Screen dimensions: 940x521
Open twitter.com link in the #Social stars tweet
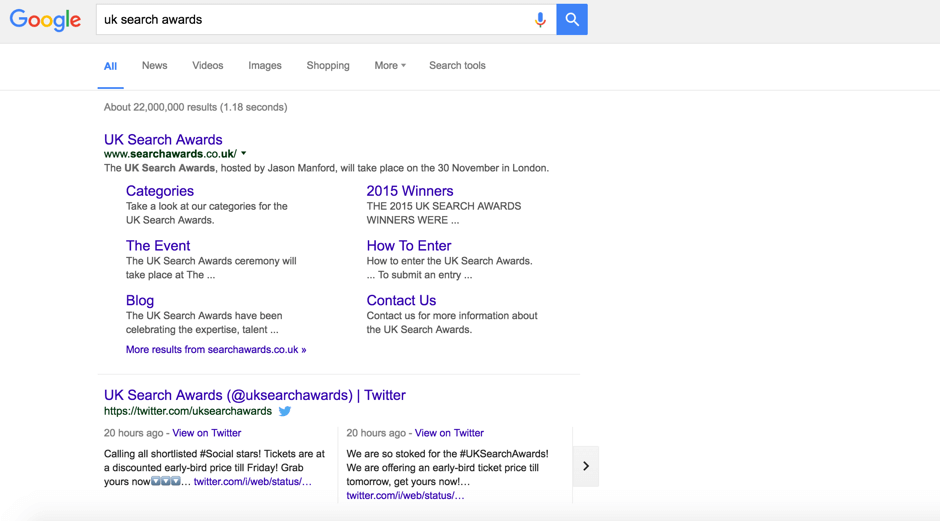click(252, 481)
